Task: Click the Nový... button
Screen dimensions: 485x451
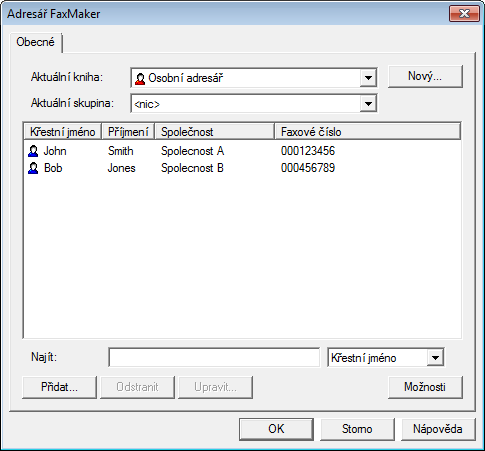Action: tap(425, 77)
